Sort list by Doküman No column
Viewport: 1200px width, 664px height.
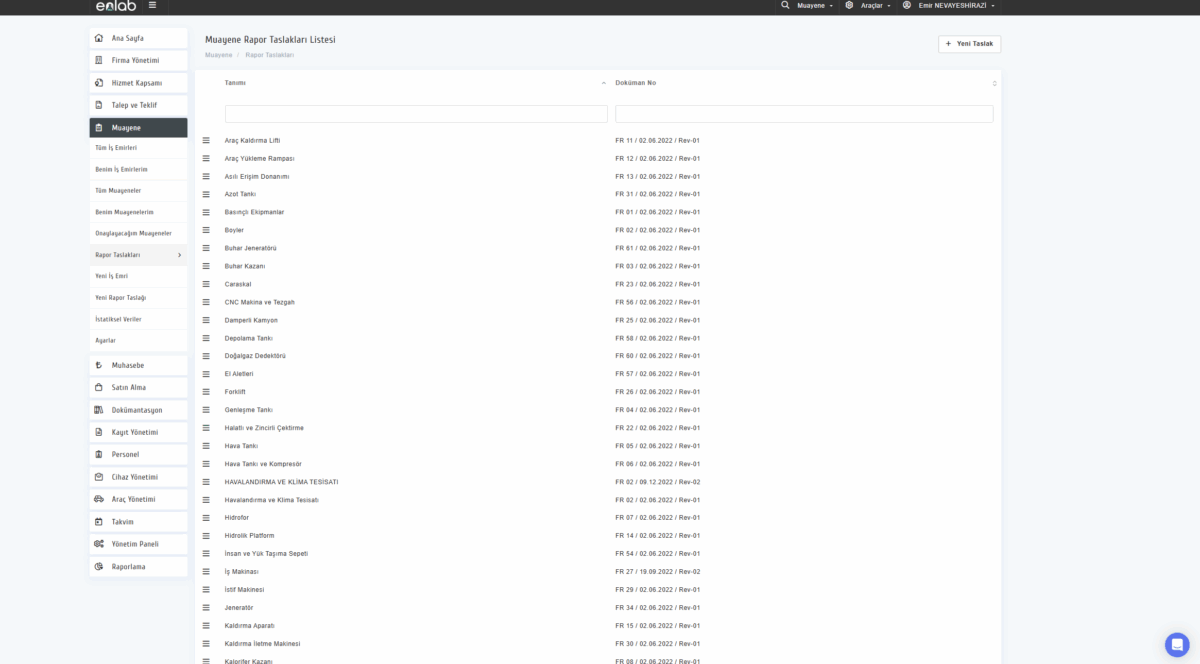click(636, 83)
